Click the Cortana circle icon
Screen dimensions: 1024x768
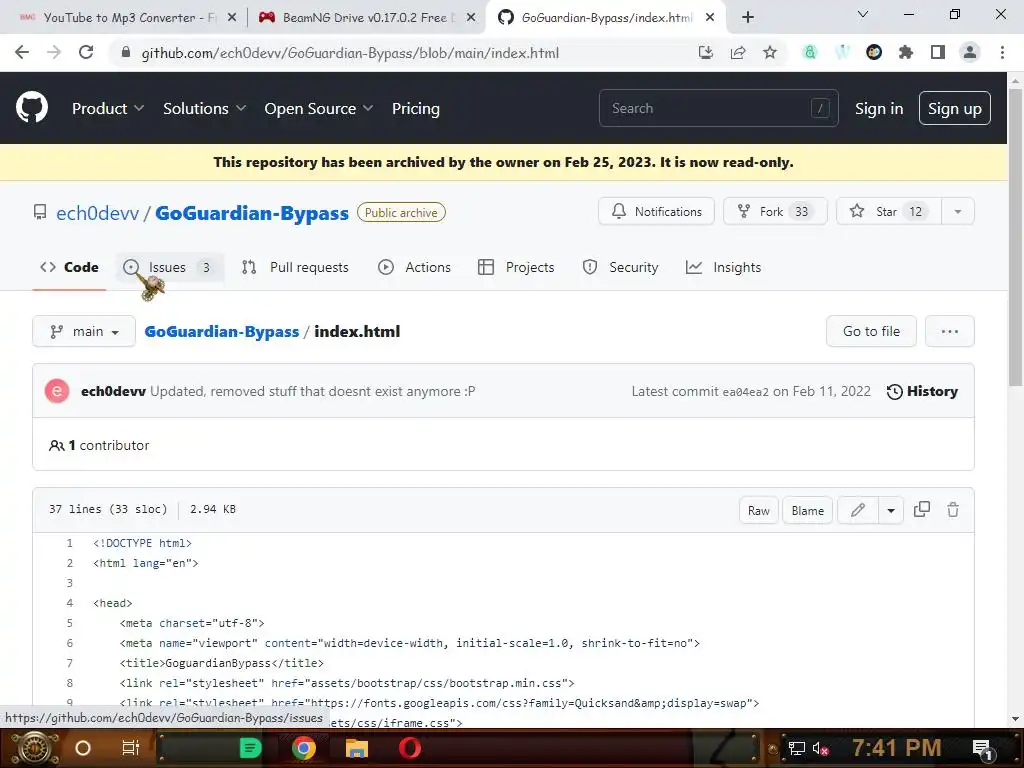pyautogui.click(x=83, y=748)
